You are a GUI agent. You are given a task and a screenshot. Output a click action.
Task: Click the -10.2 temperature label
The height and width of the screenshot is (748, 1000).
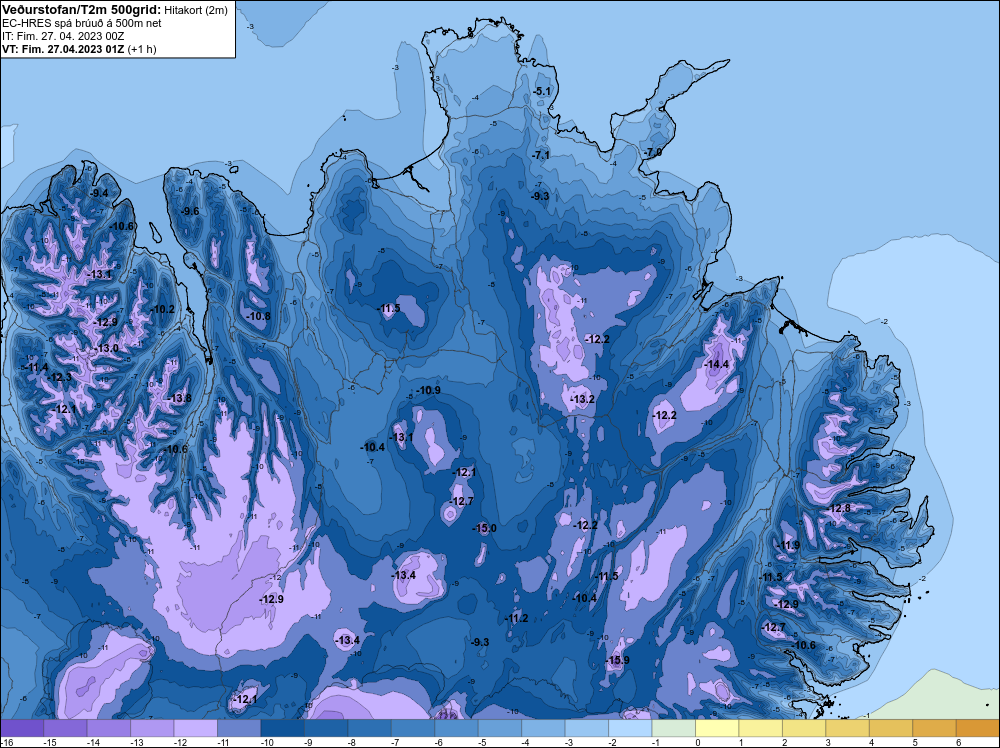coord(162,309)
